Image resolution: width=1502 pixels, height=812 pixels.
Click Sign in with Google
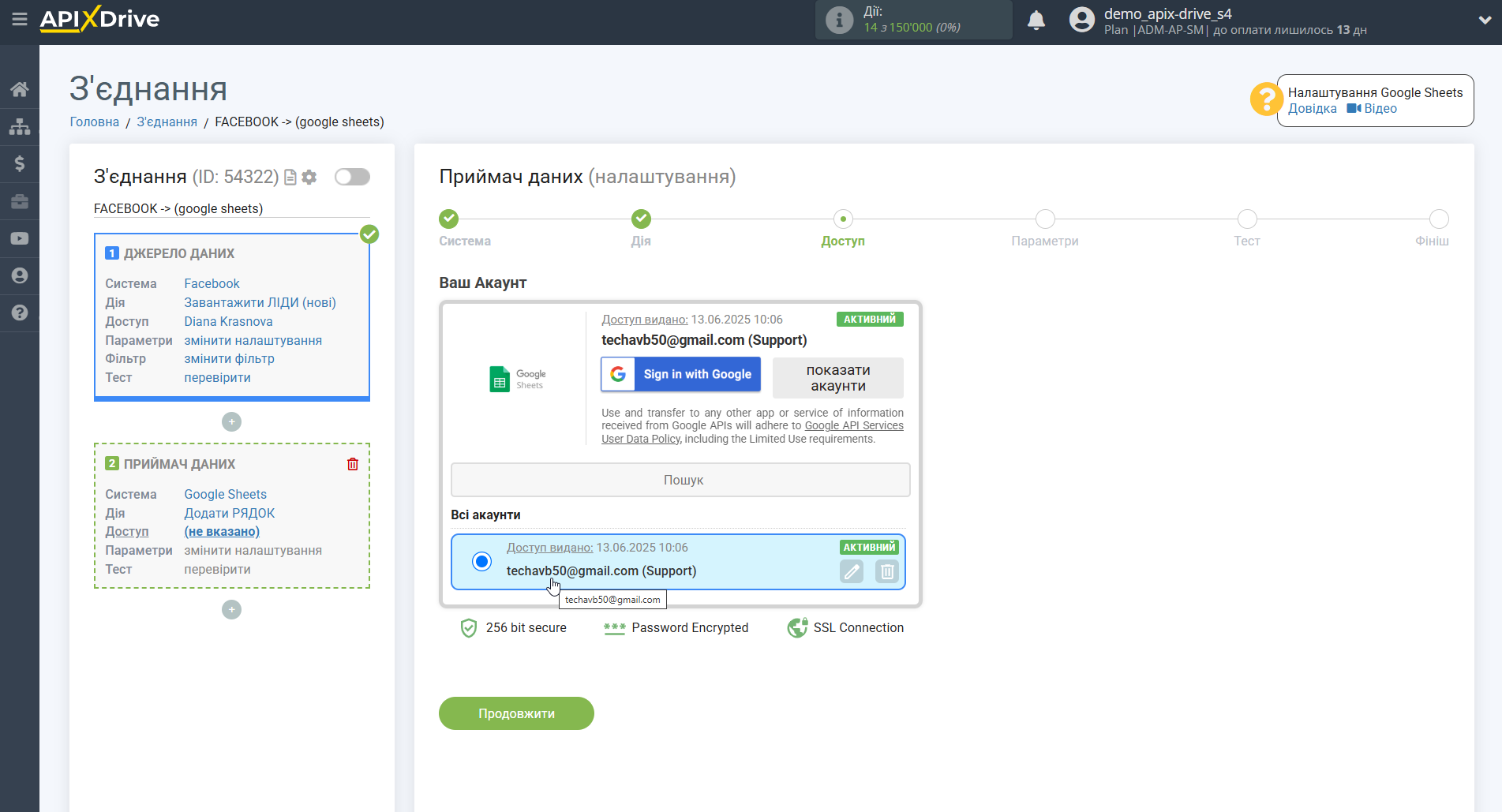pos(680,374)
